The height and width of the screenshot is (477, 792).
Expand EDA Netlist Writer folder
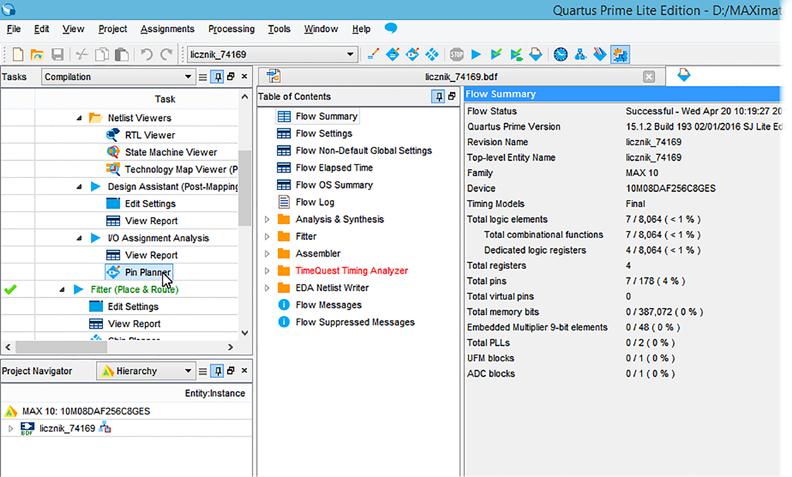267,288
